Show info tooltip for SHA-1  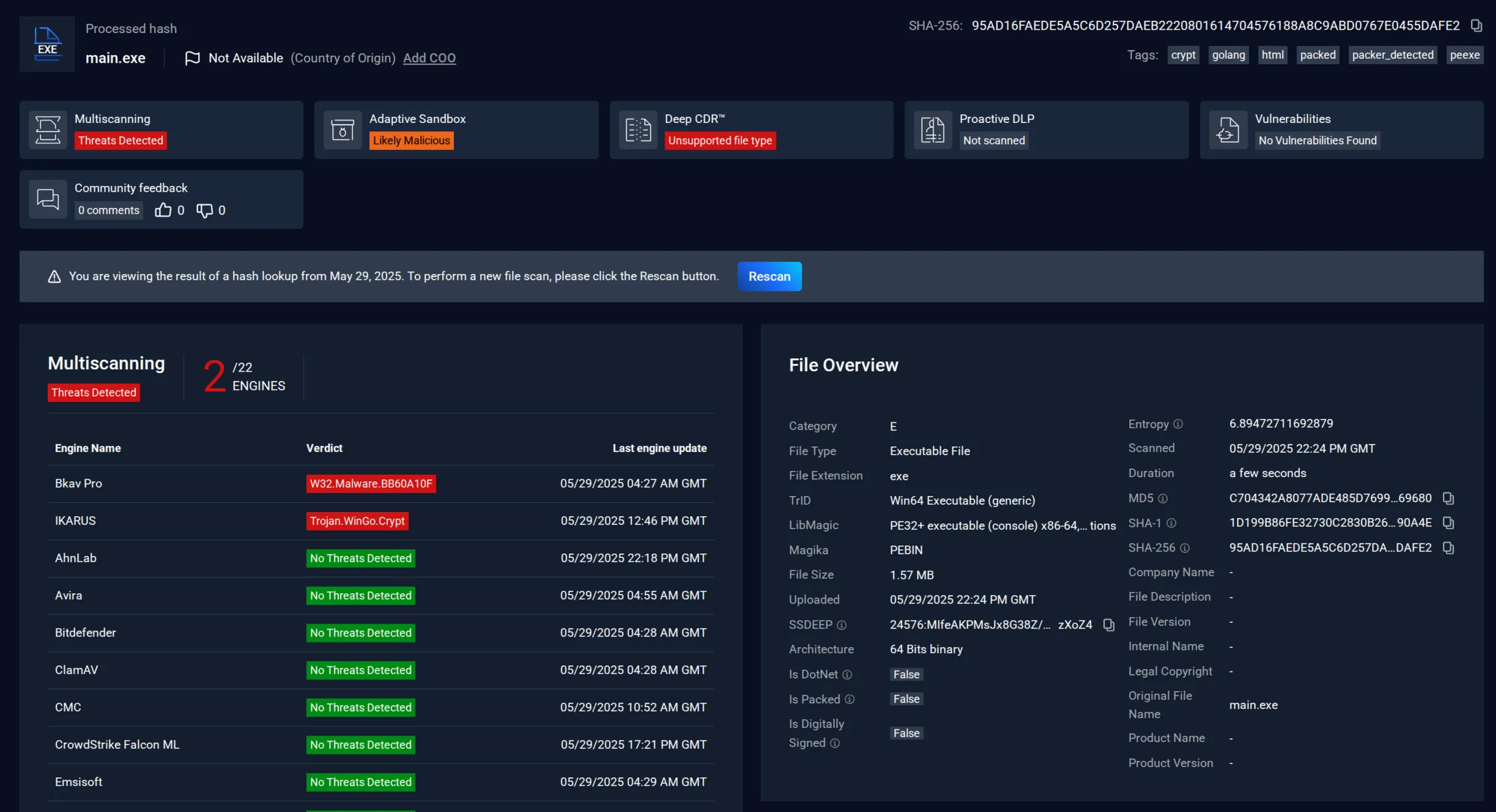[1171, 523]
